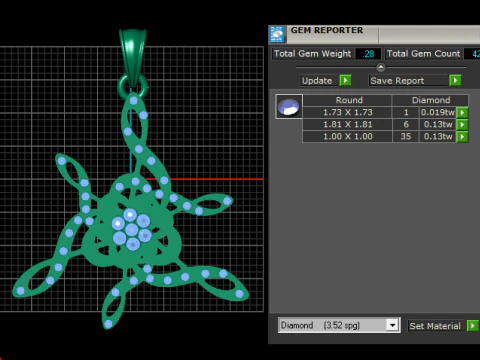
Task: Click the Diamond column header
Action: coord(431,100)
